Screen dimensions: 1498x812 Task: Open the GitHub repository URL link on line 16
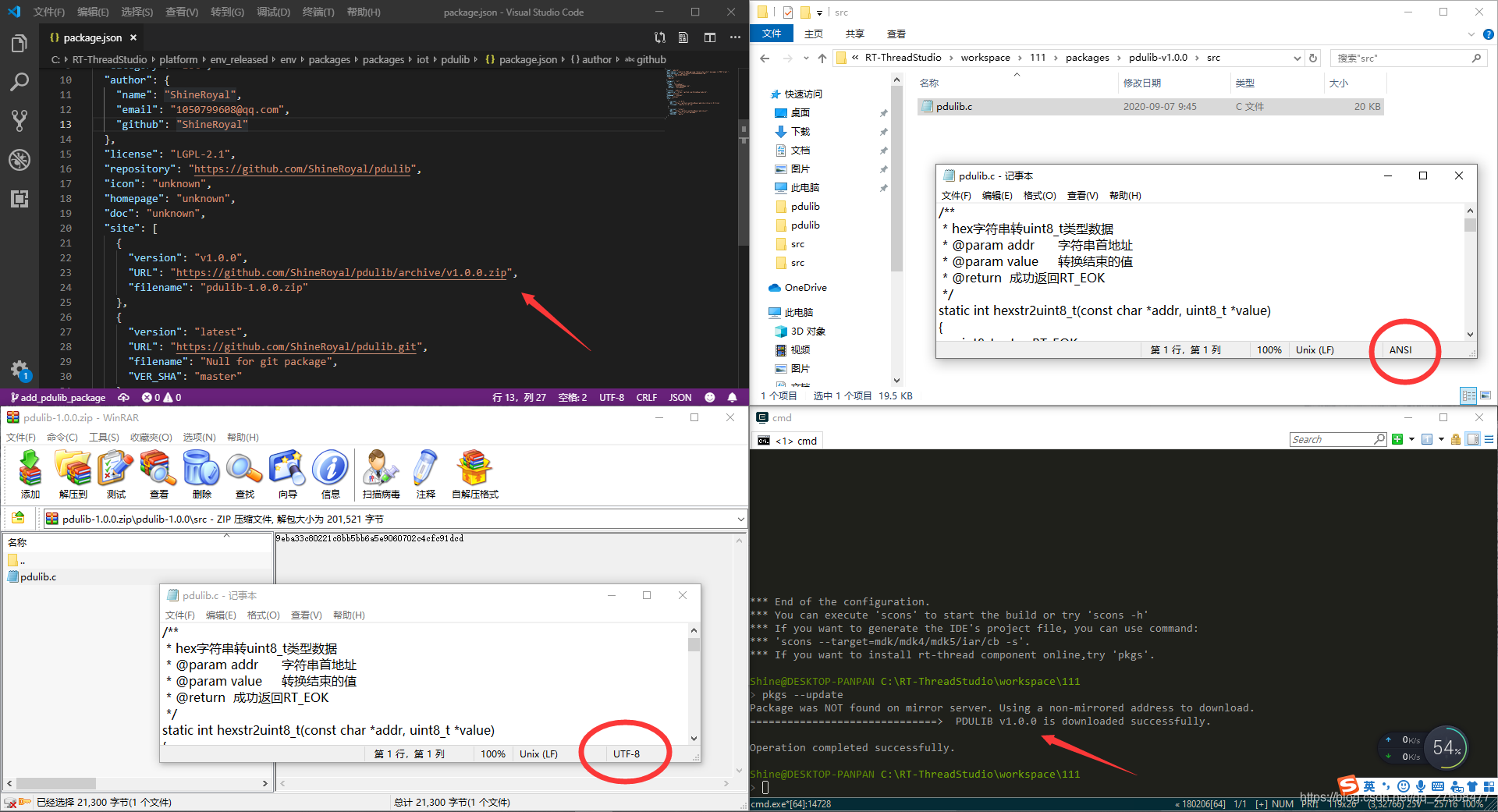pos(303,168)
